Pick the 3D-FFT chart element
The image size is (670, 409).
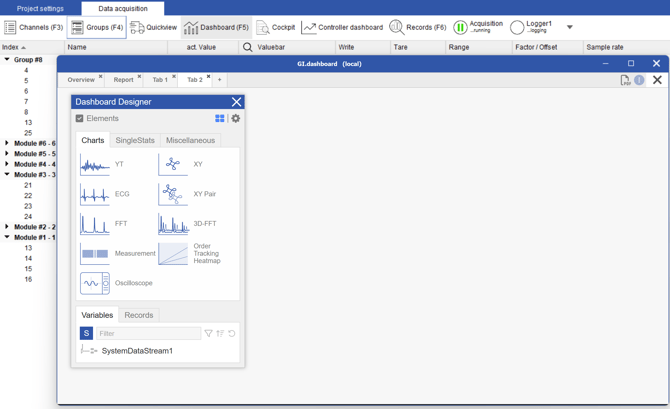(x=188, y=224)
